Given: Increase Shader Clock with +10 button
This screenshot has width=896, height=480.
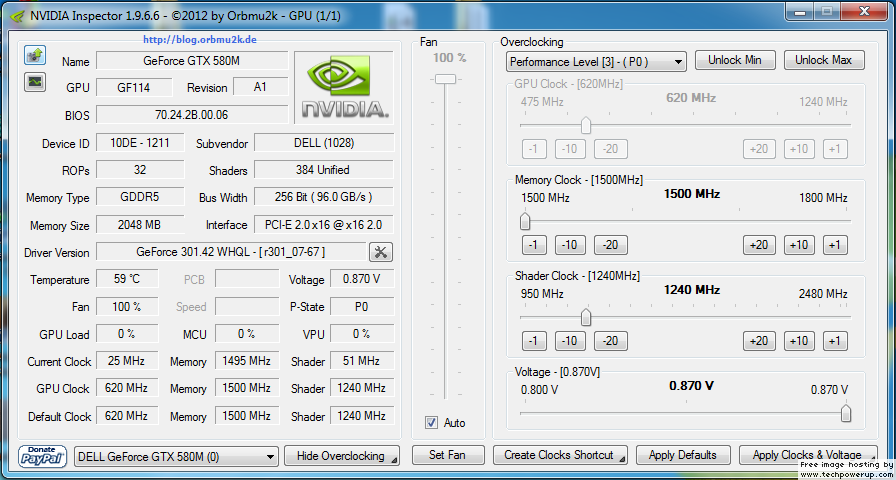Looking at the screenshot, I should (799, 341).
